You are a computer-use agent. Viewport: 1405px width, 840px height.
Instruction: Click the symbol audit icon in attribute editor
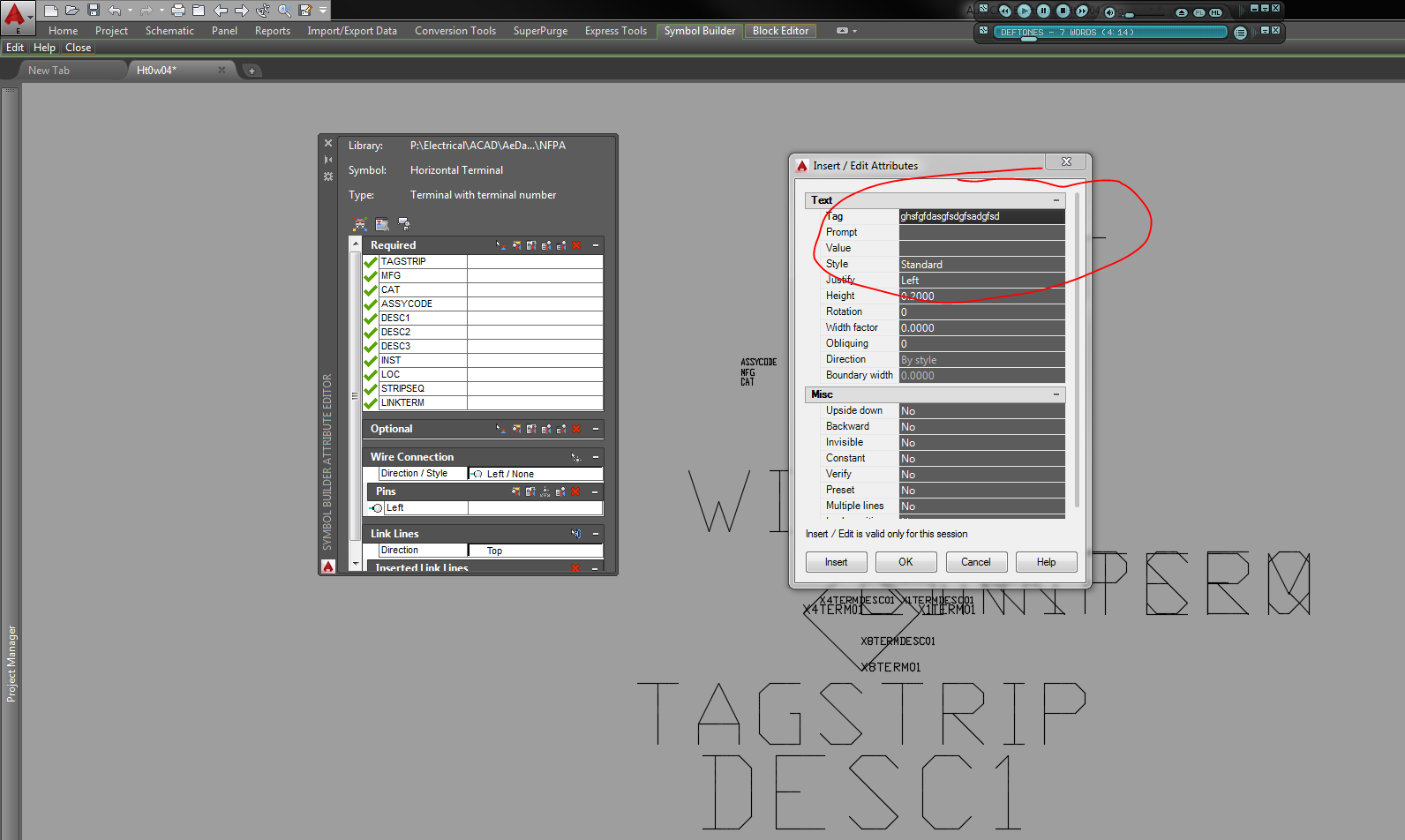[x=382, y=224]
